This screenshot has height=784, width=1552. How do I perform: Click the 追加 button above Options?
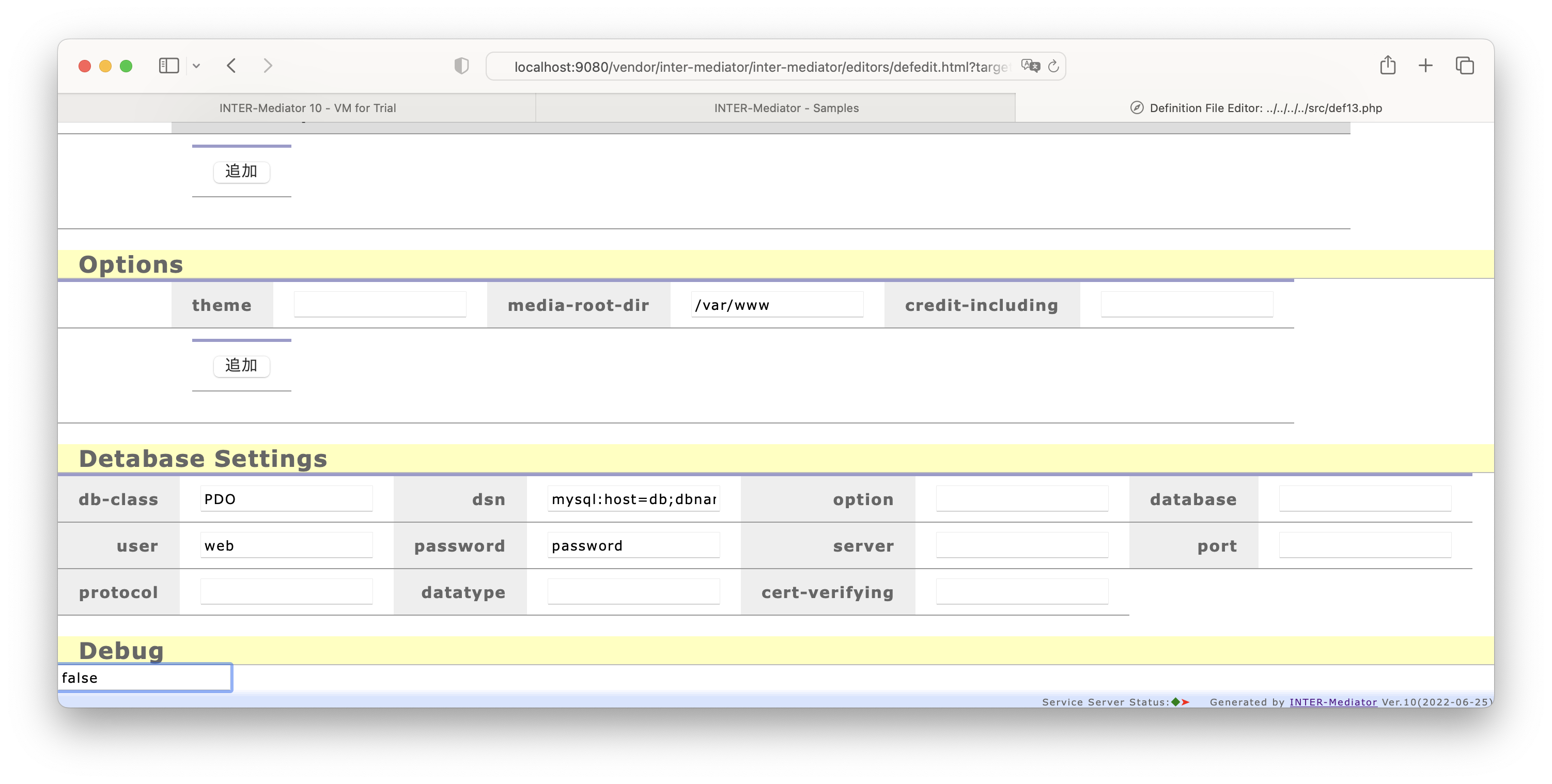pos(242,171)
